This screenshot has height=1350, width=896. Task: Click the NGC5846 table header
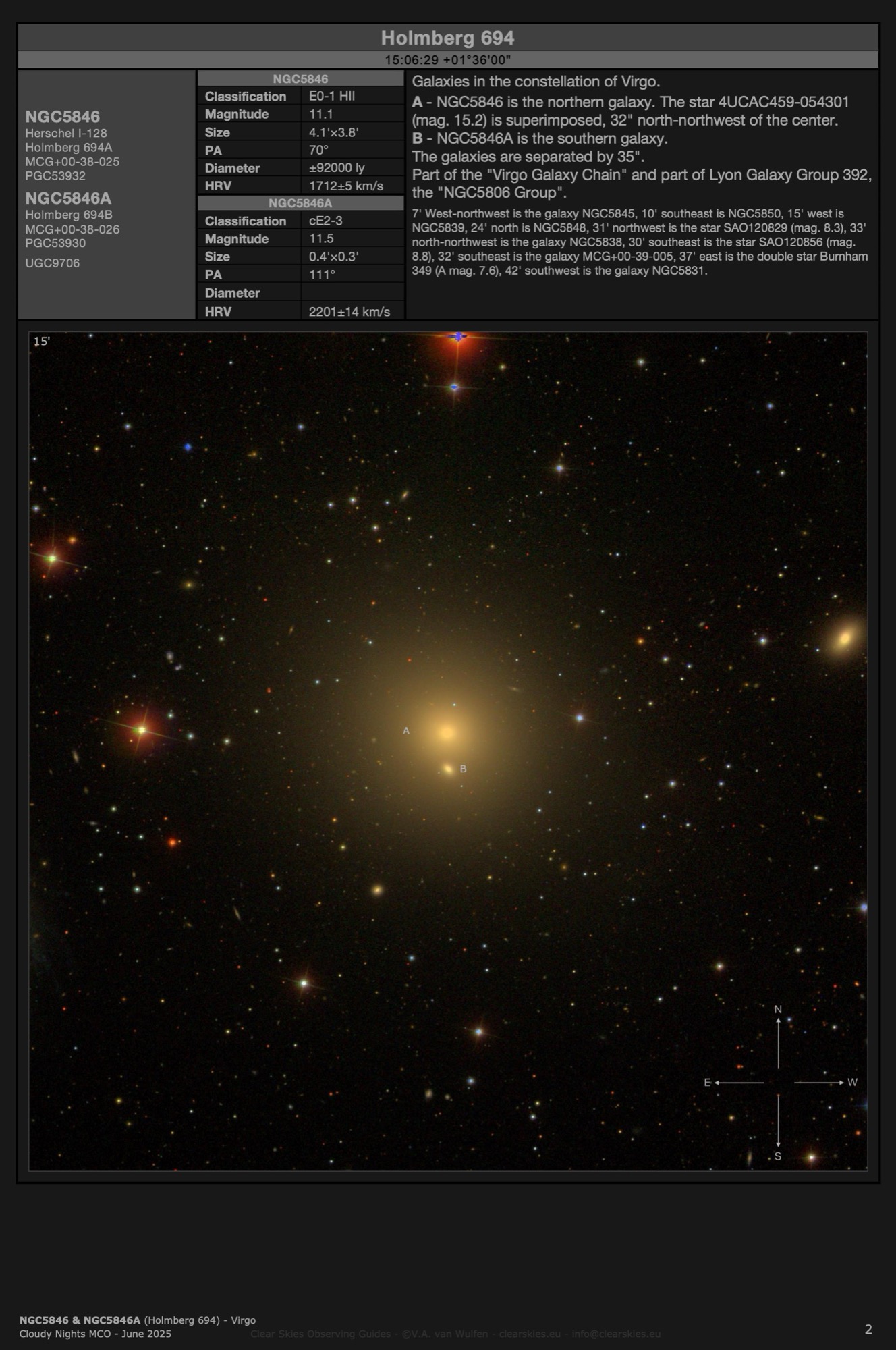[x=300, y=79]
